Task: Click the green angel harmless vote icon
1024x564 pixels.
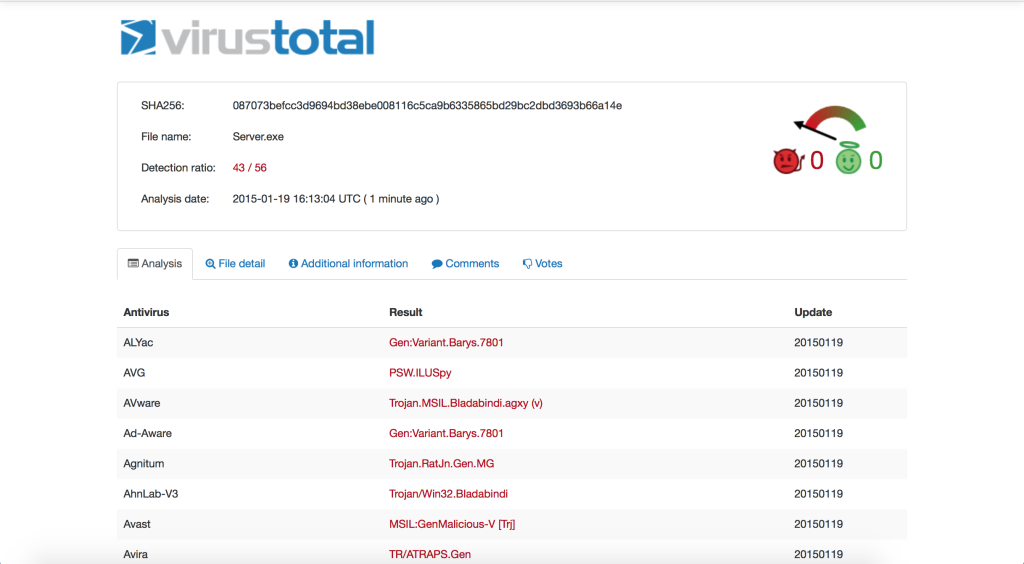Action: pyautogui.click(x=848, y=160)
